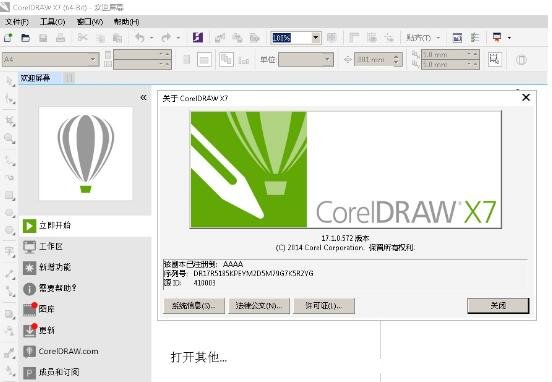Click the options/settings icon in toolbar
The height and width of the screenshot is (382, 552).
(475, 37)
